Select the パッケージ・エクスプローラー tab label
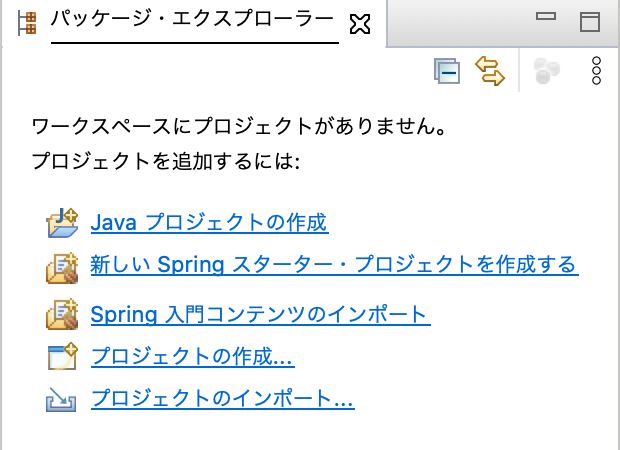 (192, 20)
